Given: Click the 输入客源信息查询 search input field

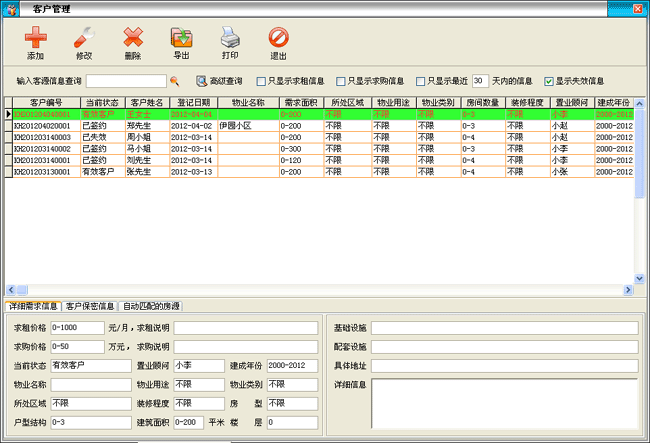Looking at the screenshot, I should (x=126, y=81).
